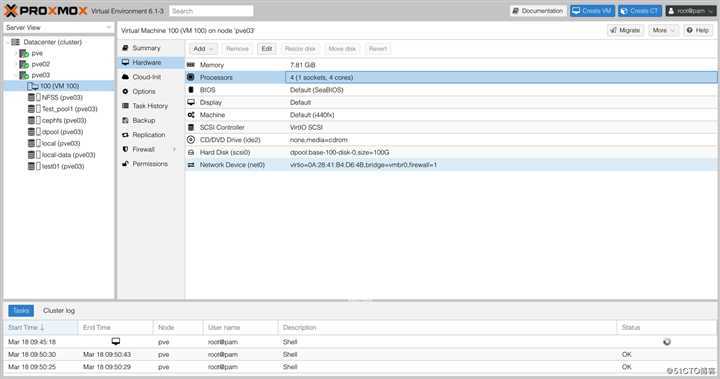Viewport: 720px width, 379px height.
Task: Click the Replication icon
Action: 125,135
